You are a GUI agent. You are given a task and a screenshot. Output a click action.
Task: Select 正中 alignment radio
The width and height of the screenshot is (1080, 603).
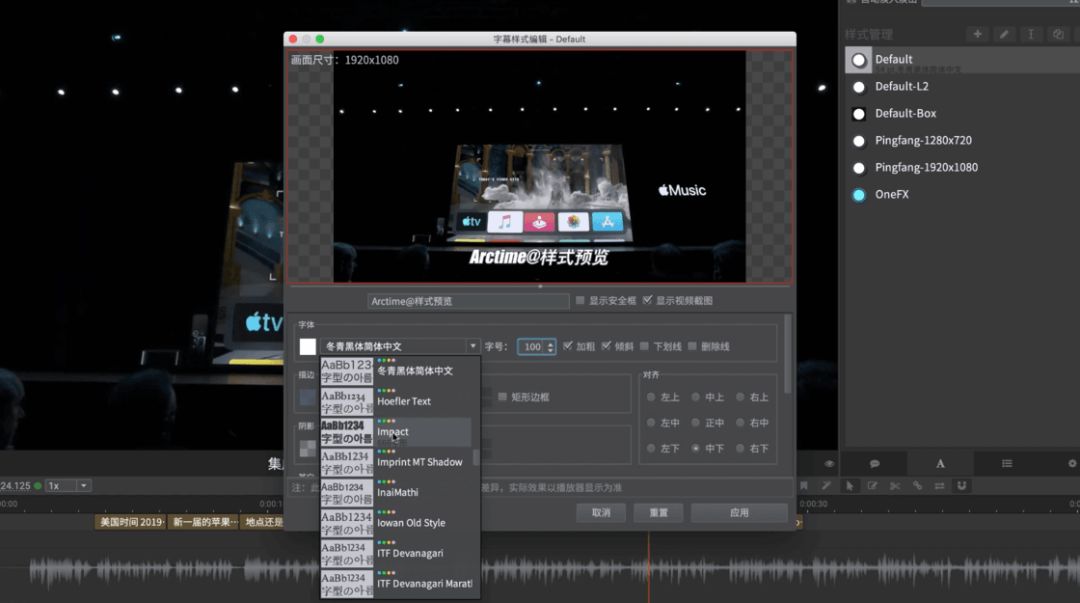click(x=696, y=422)
